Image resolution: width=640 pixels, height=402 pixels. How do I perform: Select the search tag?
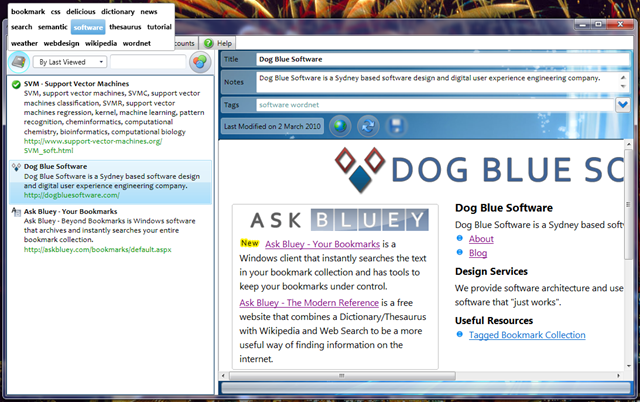coord(22,27)
